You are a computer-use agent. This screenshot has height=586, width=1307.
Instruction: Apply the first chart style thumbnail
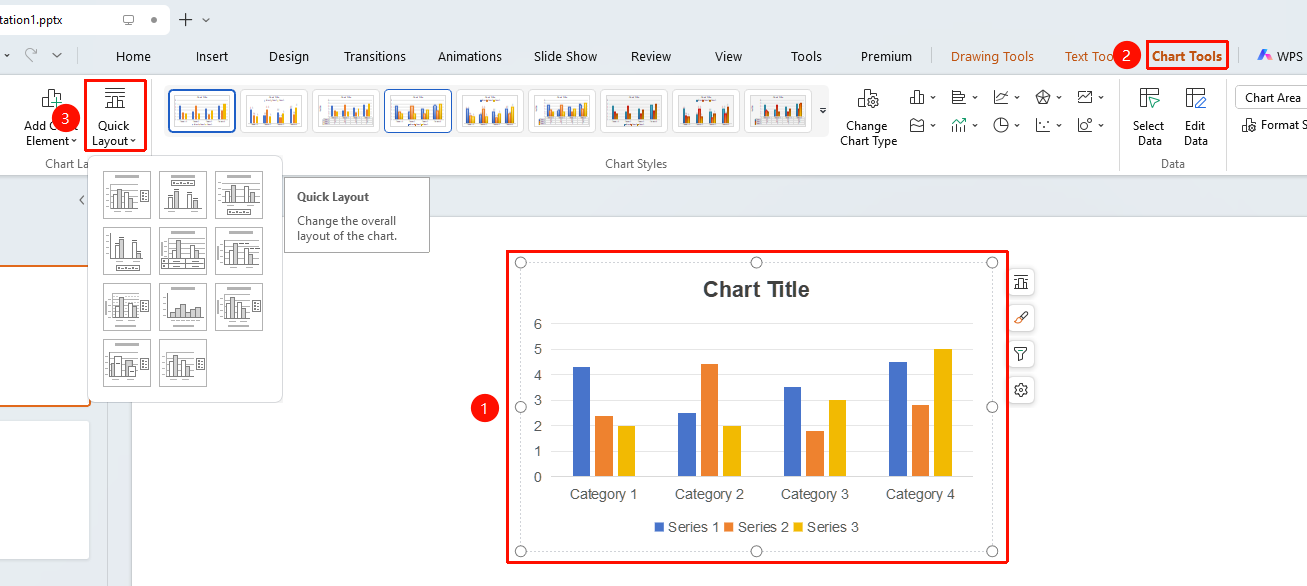tap(202, 111)
